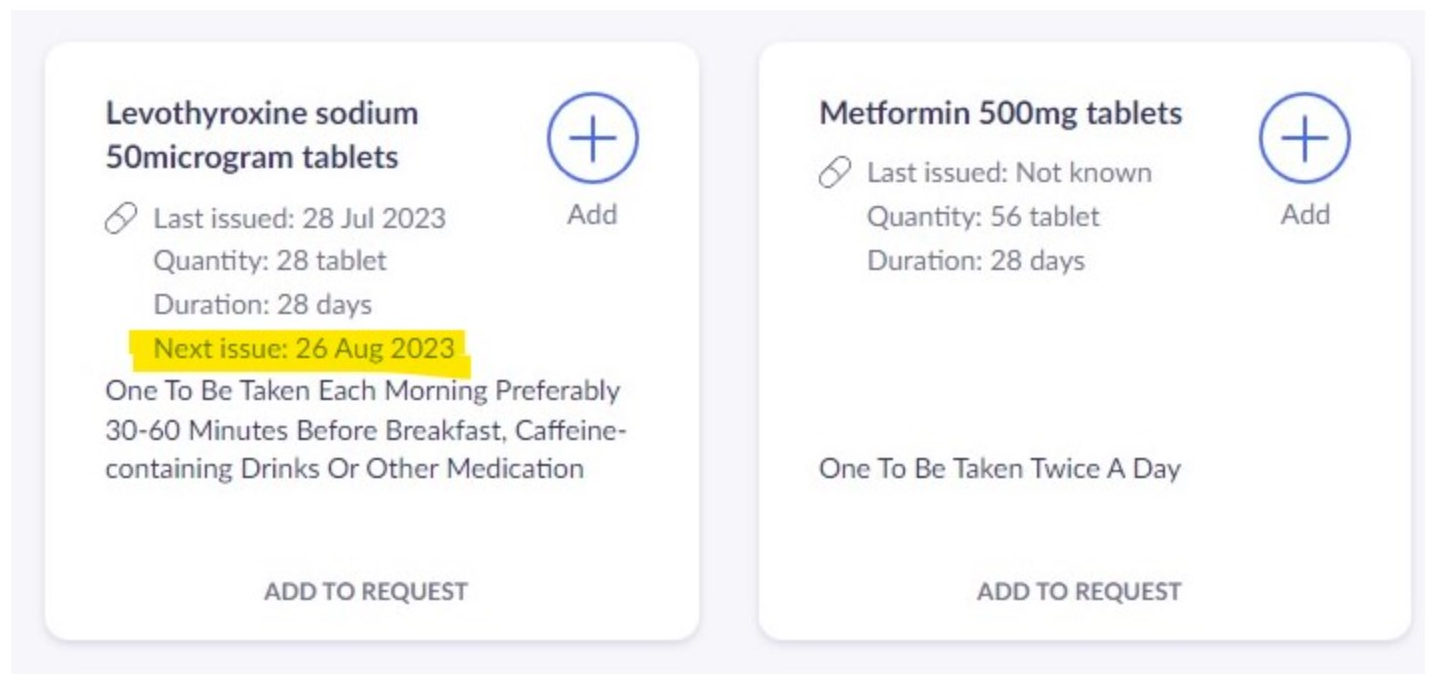This screenshot has height=682, width=1440.
Task: Click the Quantity 28 tablet line
Action: pos(270,261)
